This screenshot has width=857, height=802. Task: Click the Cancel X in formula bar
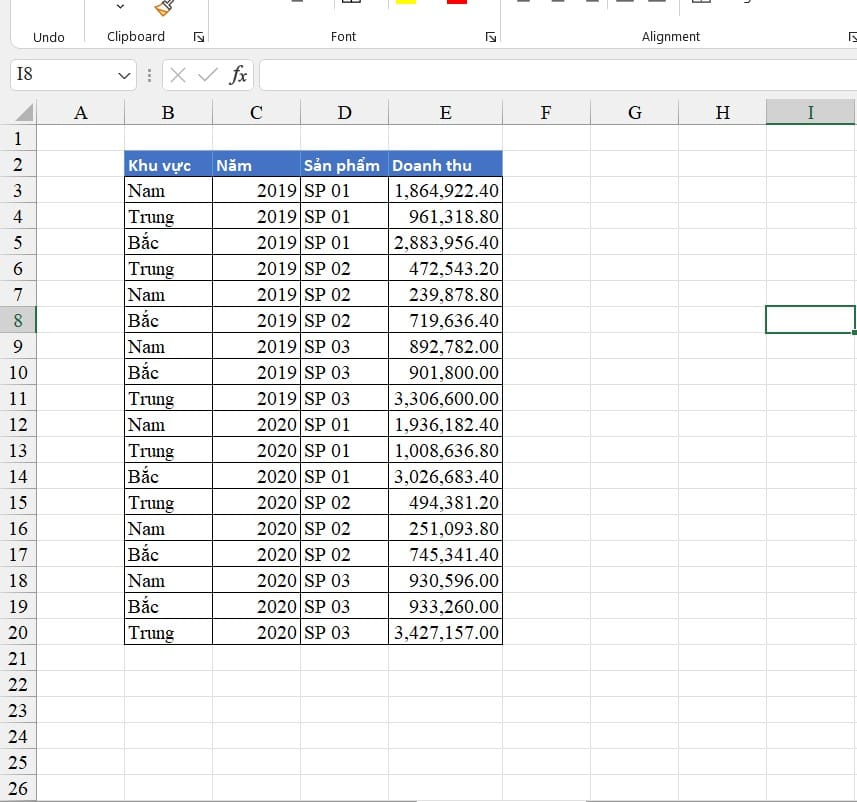[178, 75]
